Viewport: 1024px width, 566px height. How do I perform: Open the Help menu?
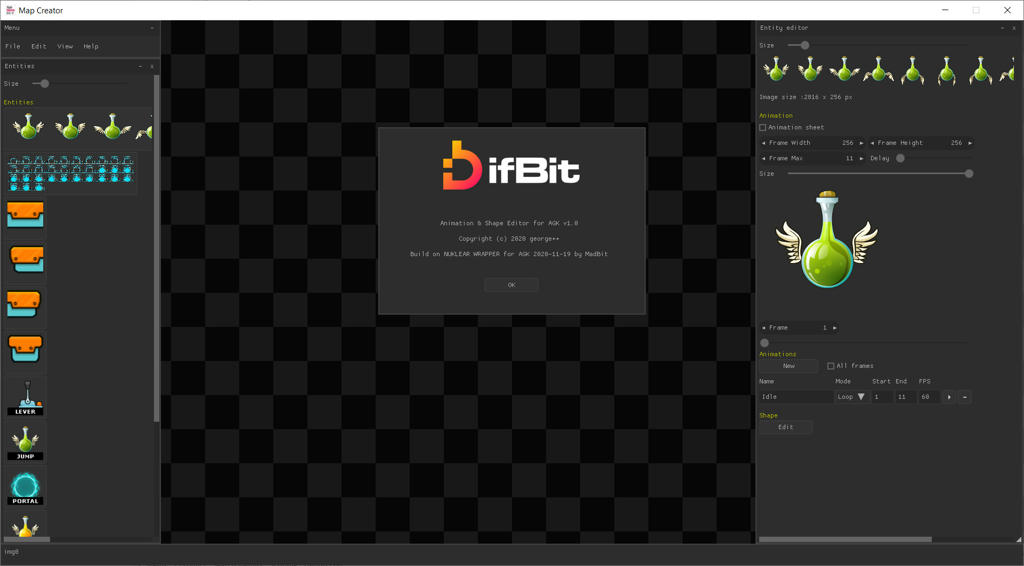pyautogui.click(x=91, y=46)
